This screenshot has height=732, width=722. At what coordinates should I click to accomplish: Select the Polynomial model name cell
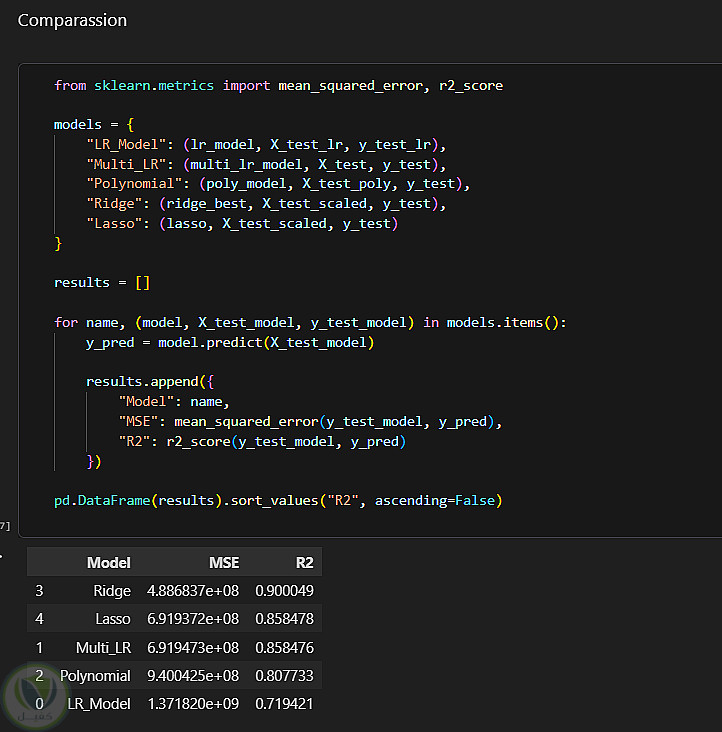[x=95, y=676]
